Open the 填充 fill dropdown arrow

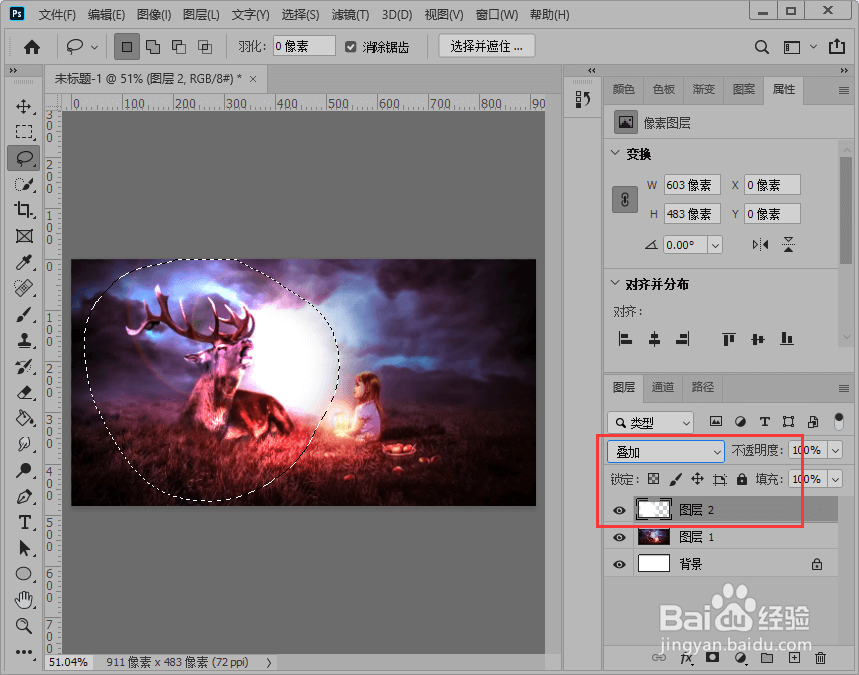(835, 479)
